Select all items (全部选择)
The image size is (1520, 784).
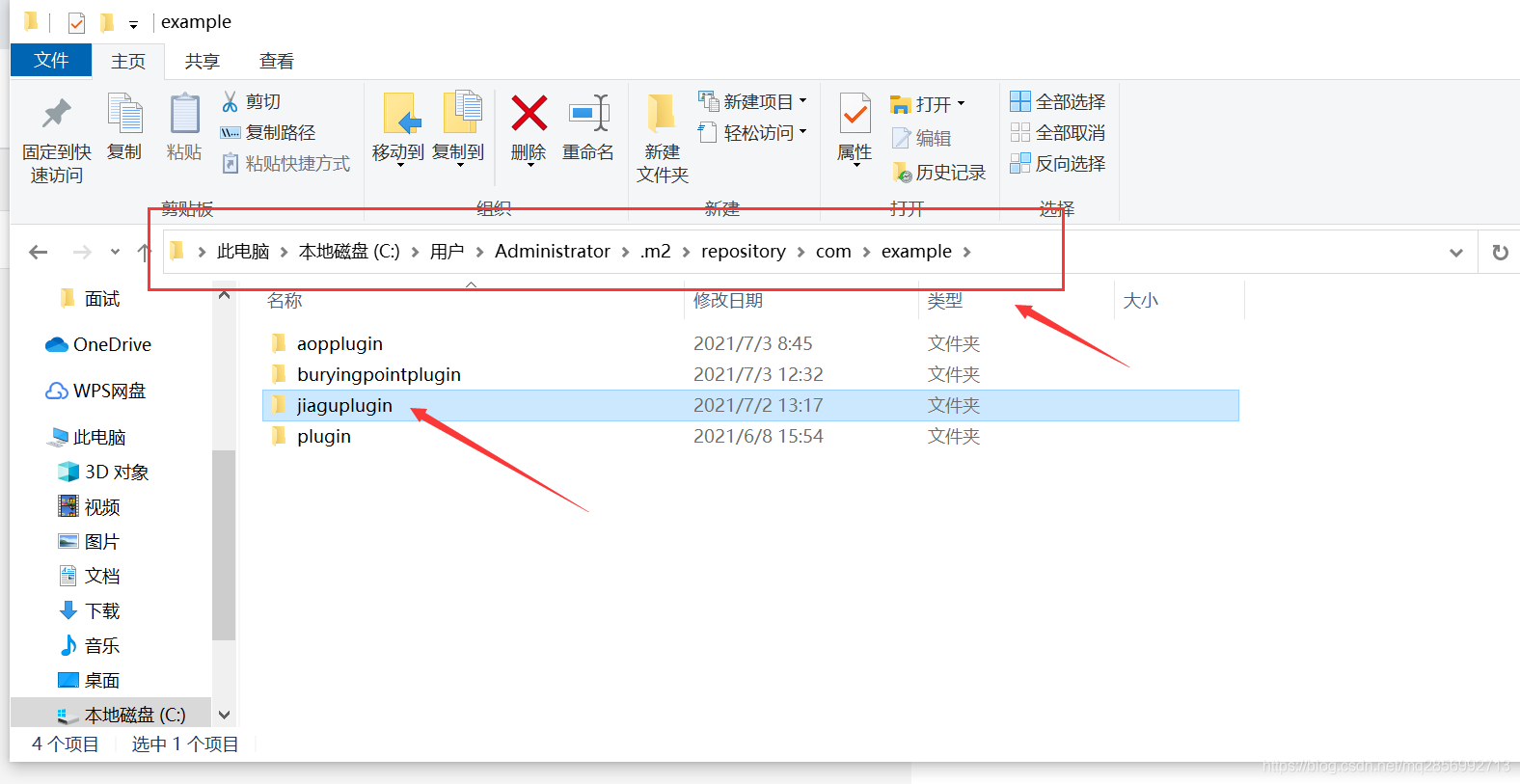pos(1058,101)
